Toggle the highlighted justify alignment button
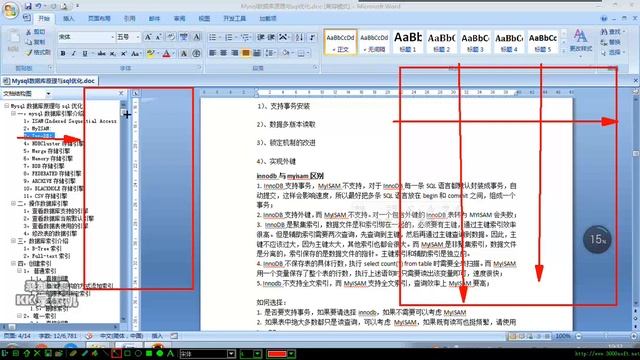The height and width of the screenshot is (360, 640). point(246,53)
